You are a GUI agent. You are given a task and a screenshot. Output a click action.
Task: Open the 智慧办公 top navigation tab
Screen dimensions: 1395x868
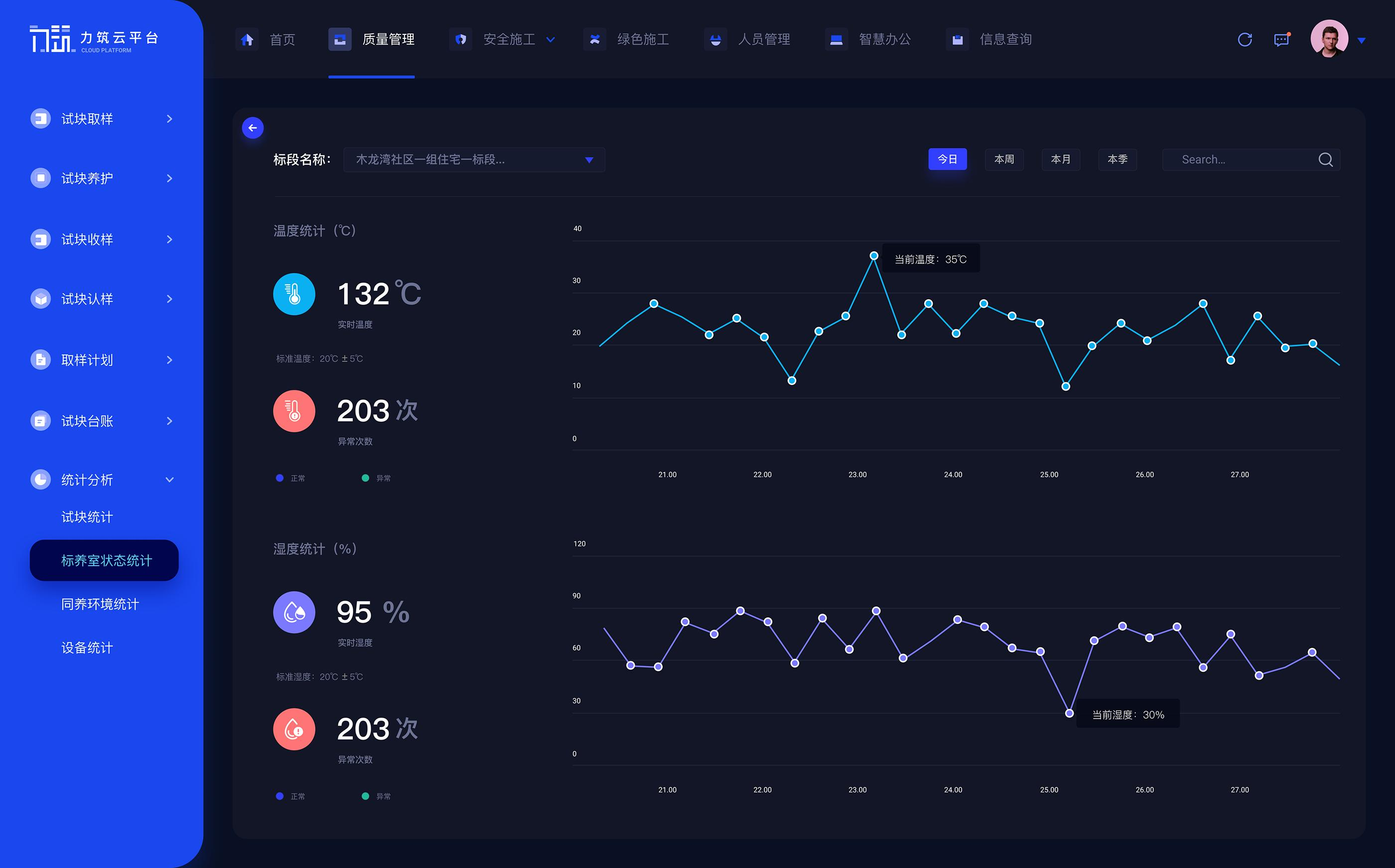884,40
